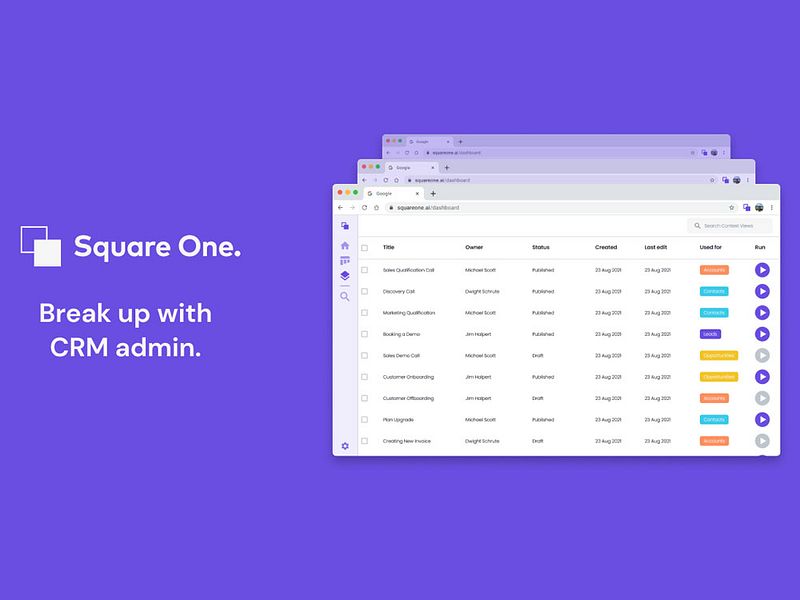Check the Booking a Demo row checkbox
Screen dimensions: 800x600
[x=364, y=334]
